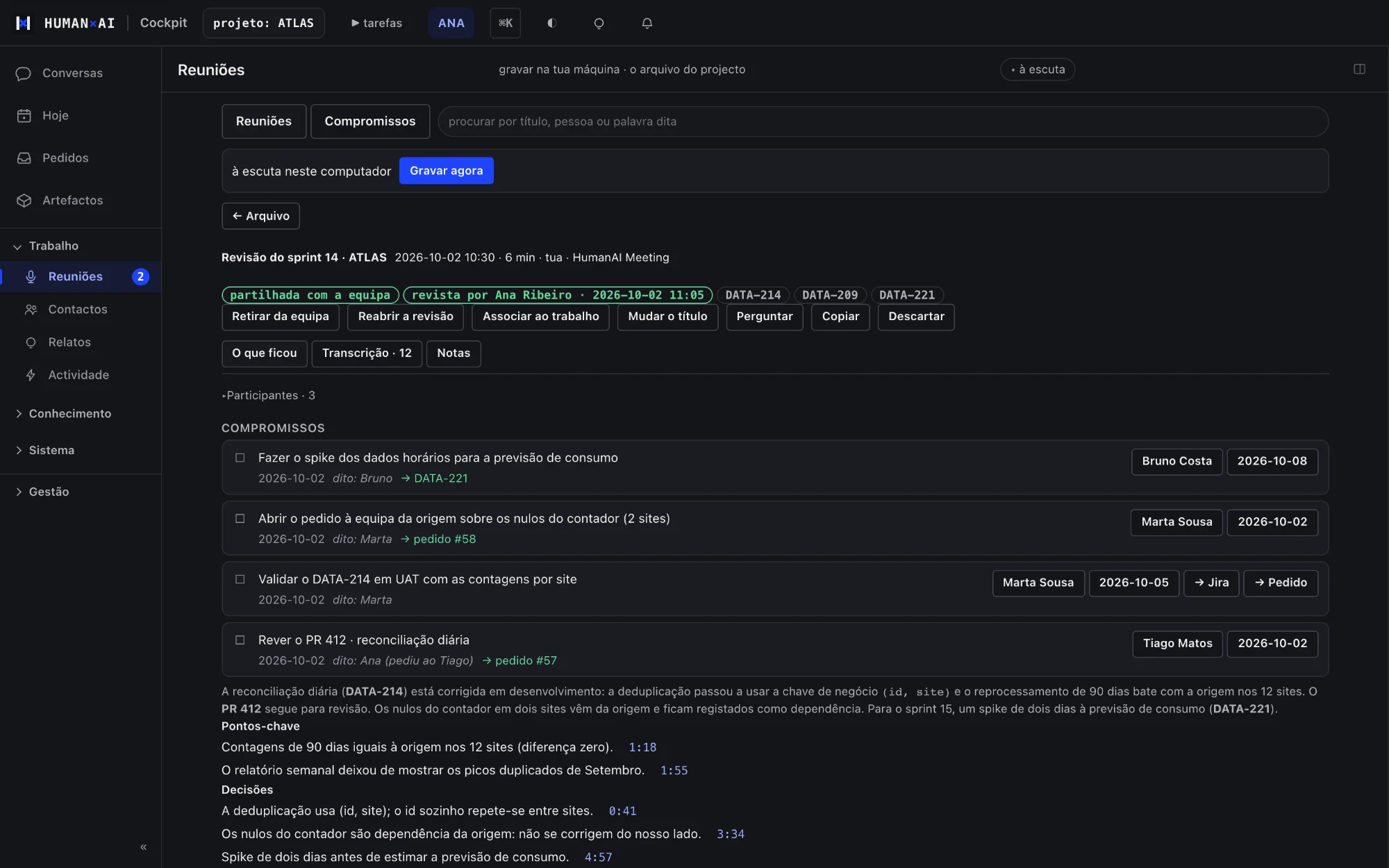Click the Hoje calendar icon
The width and height of the screenshot is (1389, 868).
pyautogui.click(x=24, y=115)
